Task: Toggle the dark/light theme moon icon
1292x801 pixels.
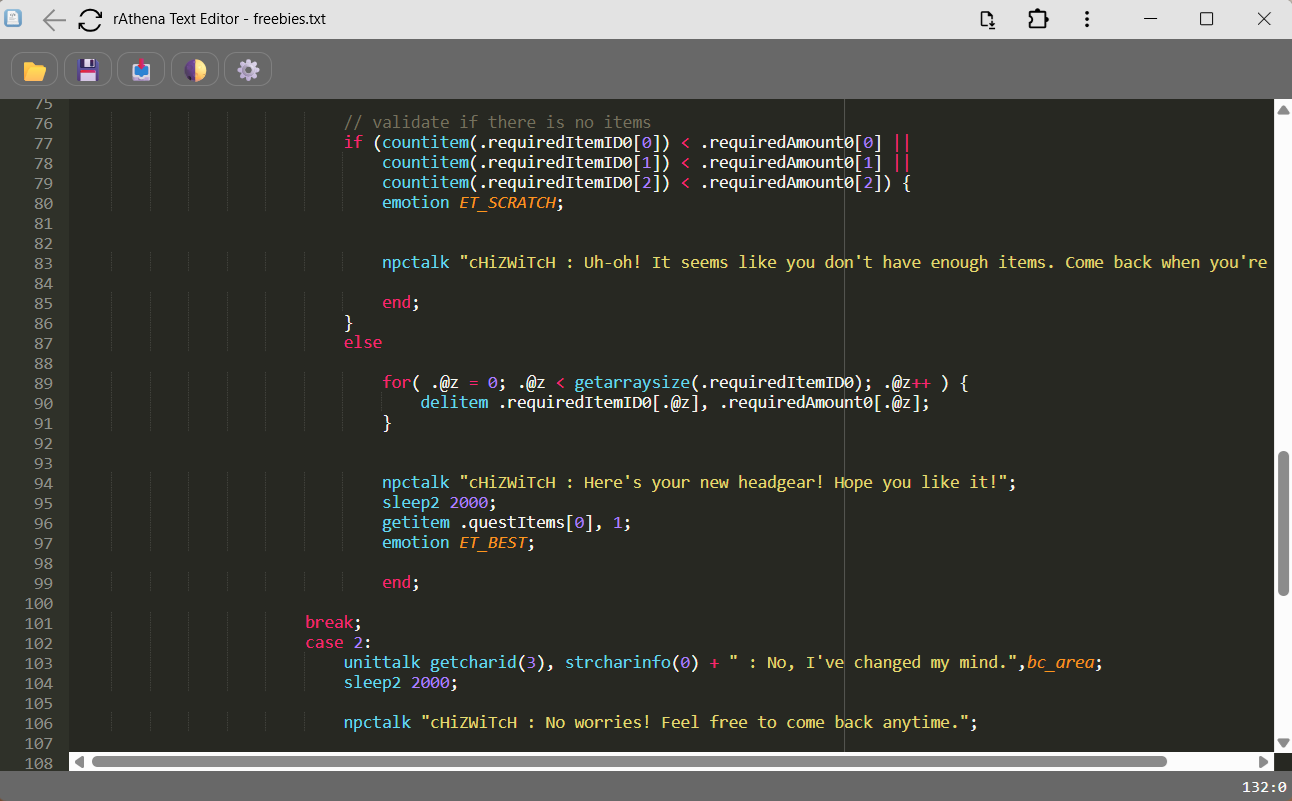Action: click(x=195, y=70)
